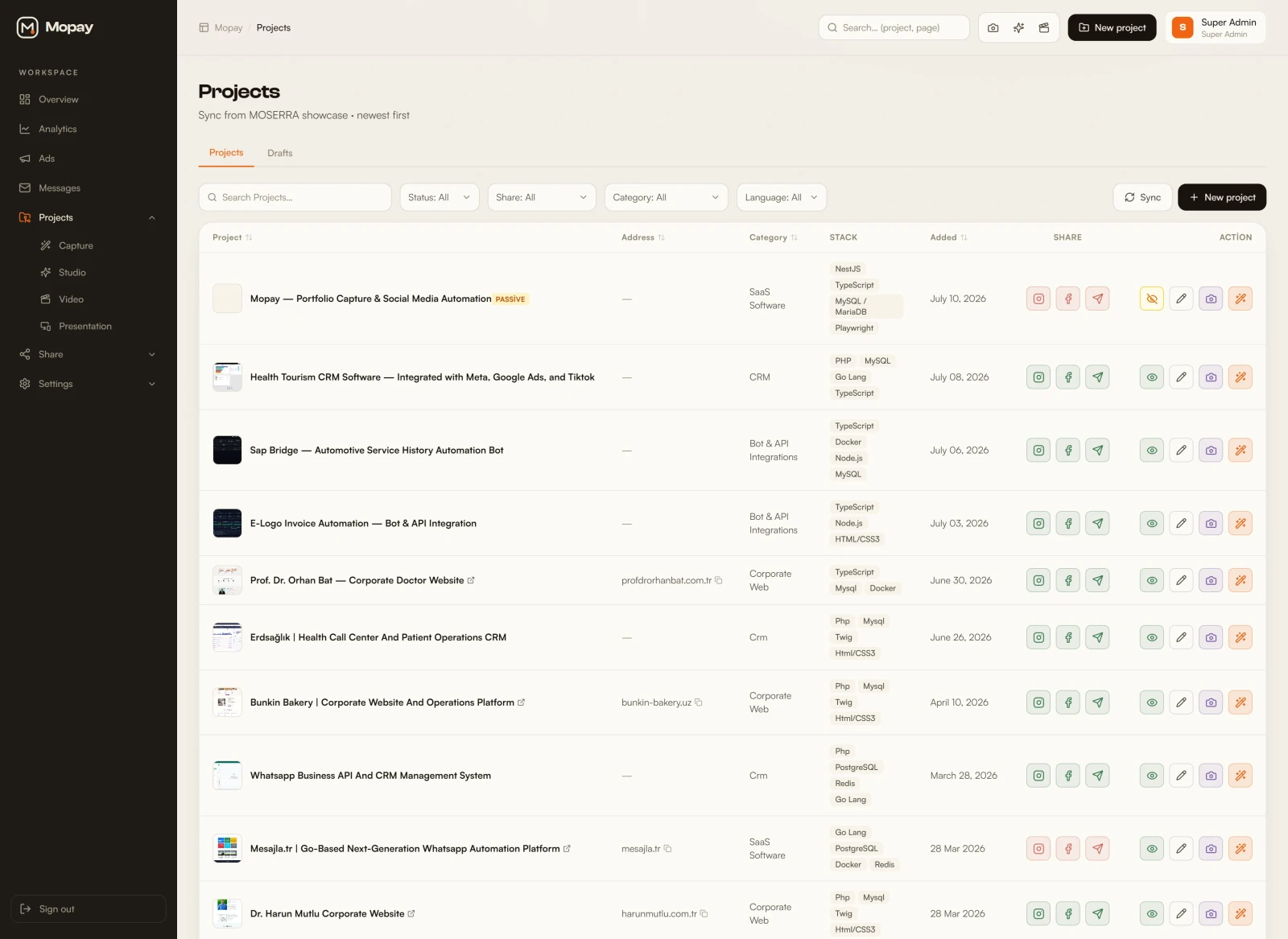Image resolution: width=1288 pixels, height=939 pixels.
Task: Copy the profdrorhanbat.com.tr address
Action: 719,580
